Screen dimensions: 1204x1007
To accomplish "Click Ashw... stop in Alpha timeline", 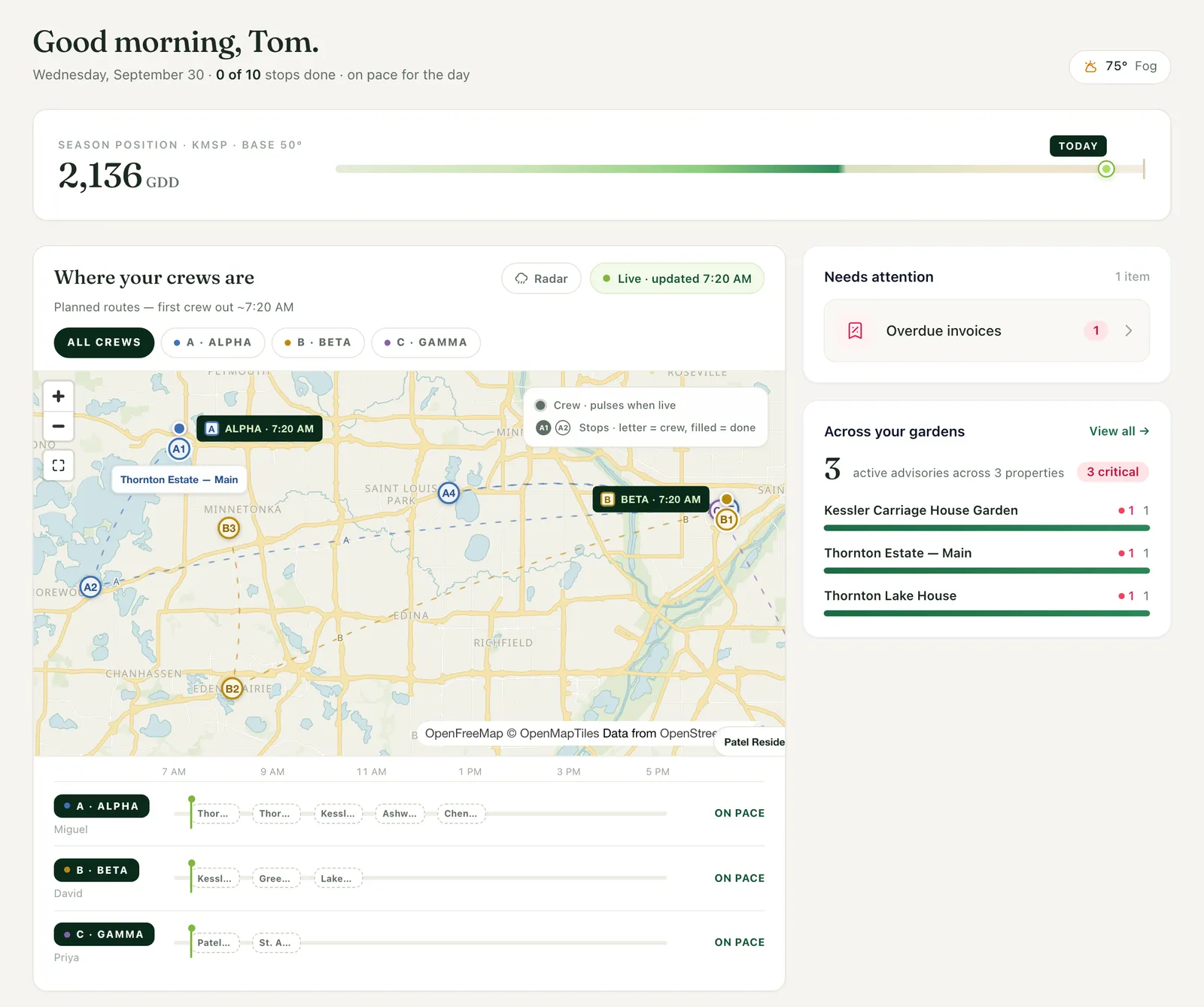I will [x=400, y=814].
